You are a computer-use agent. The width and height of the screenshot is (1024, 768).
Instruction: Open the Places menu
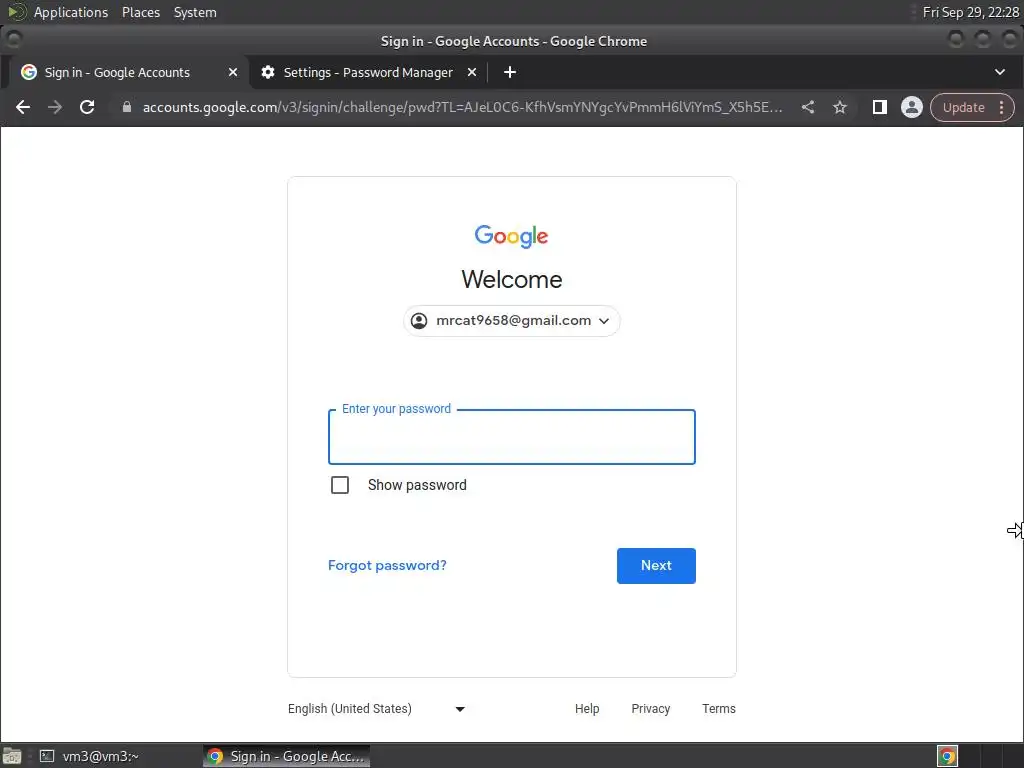click(x=141, y=12)
